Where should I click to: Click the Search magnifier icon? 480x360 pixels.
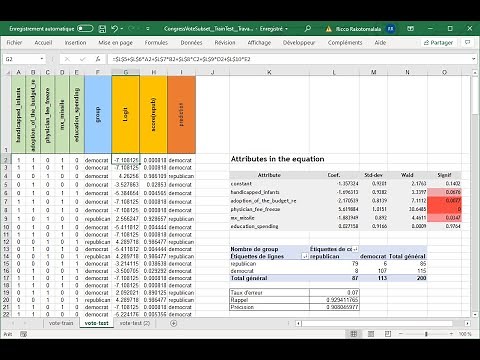pos(308,29)
